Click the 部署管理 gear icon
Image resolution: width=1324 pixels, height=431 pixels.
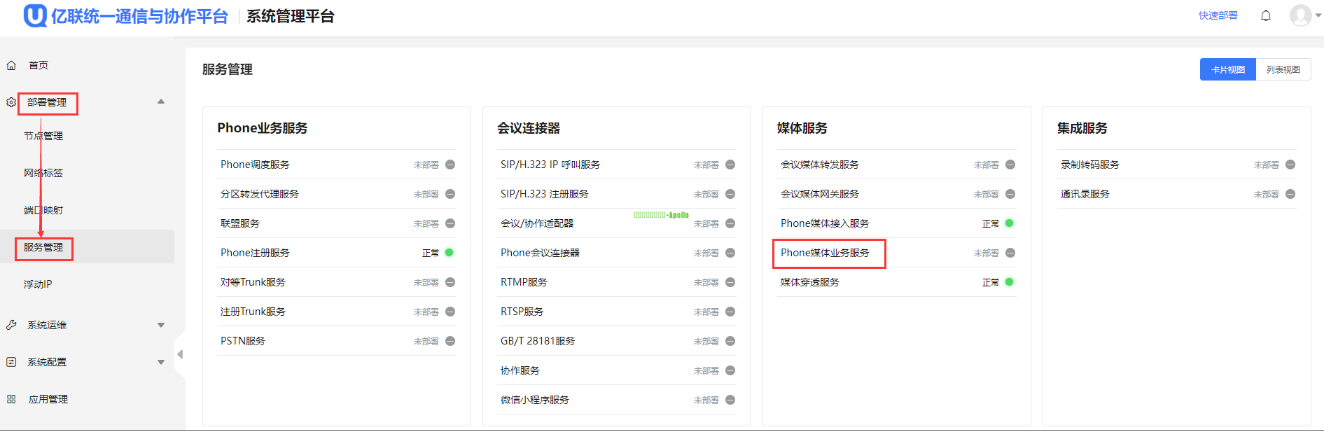[x=11, y=102]
